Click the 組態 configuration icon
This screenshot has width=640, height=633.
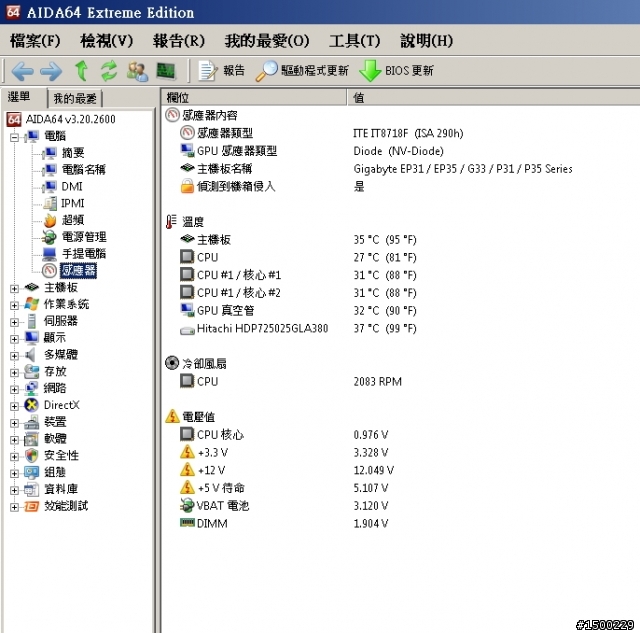point(31,473)
